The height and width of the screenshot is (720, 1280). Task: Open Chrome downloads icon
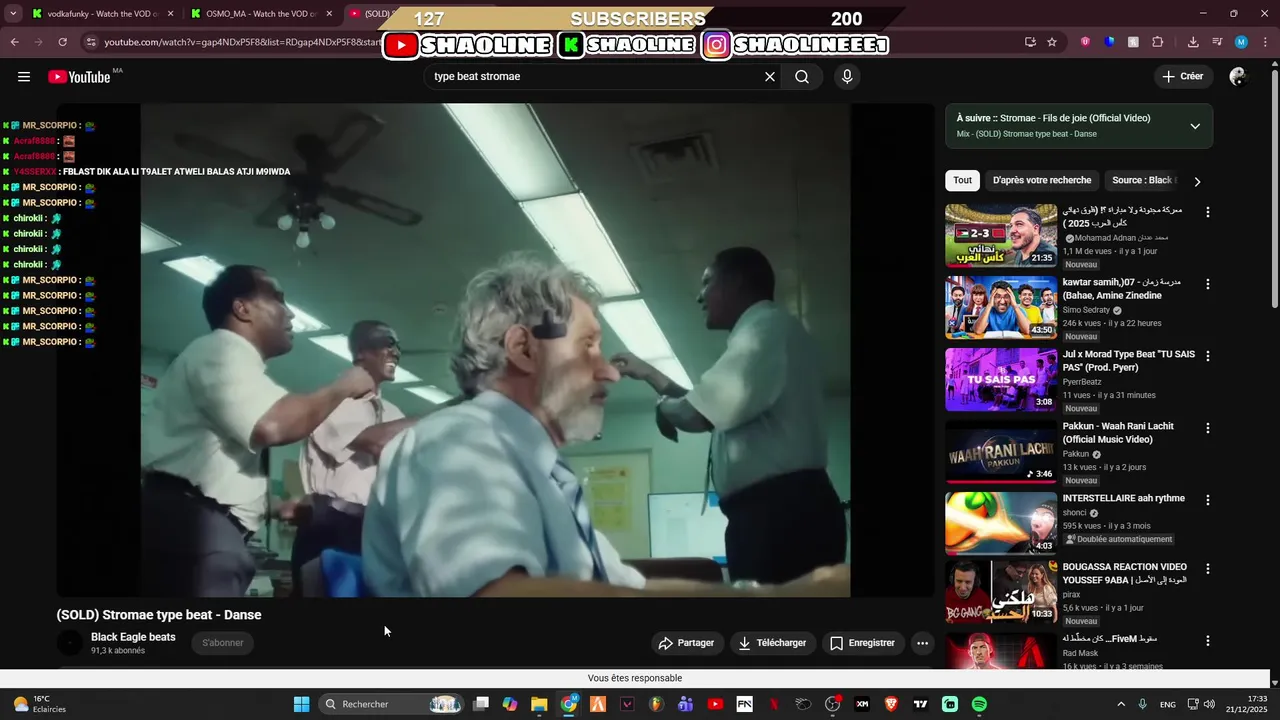pyautogui.click(x=1193, y=42)
